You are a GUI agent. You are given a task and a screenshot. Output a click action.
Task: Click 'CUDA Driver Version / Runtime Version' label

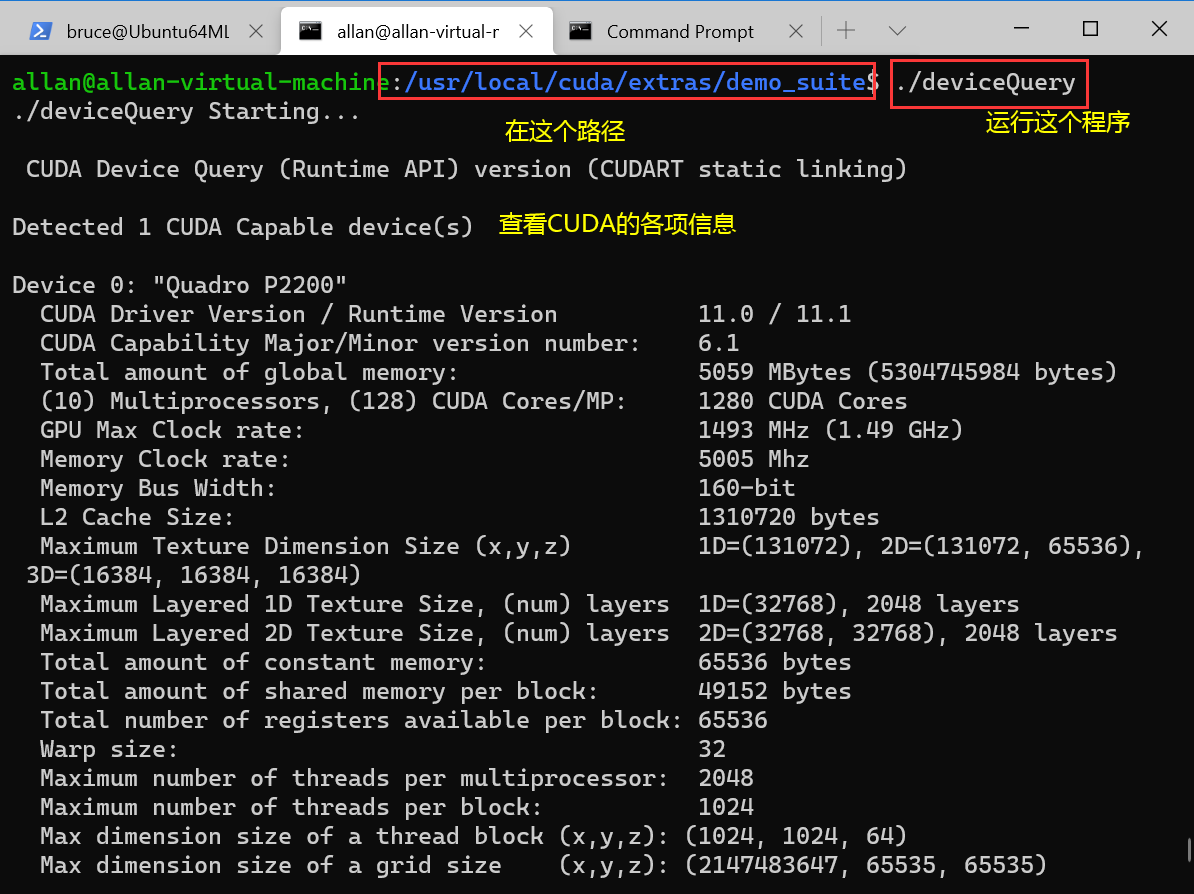click(298, 314)
